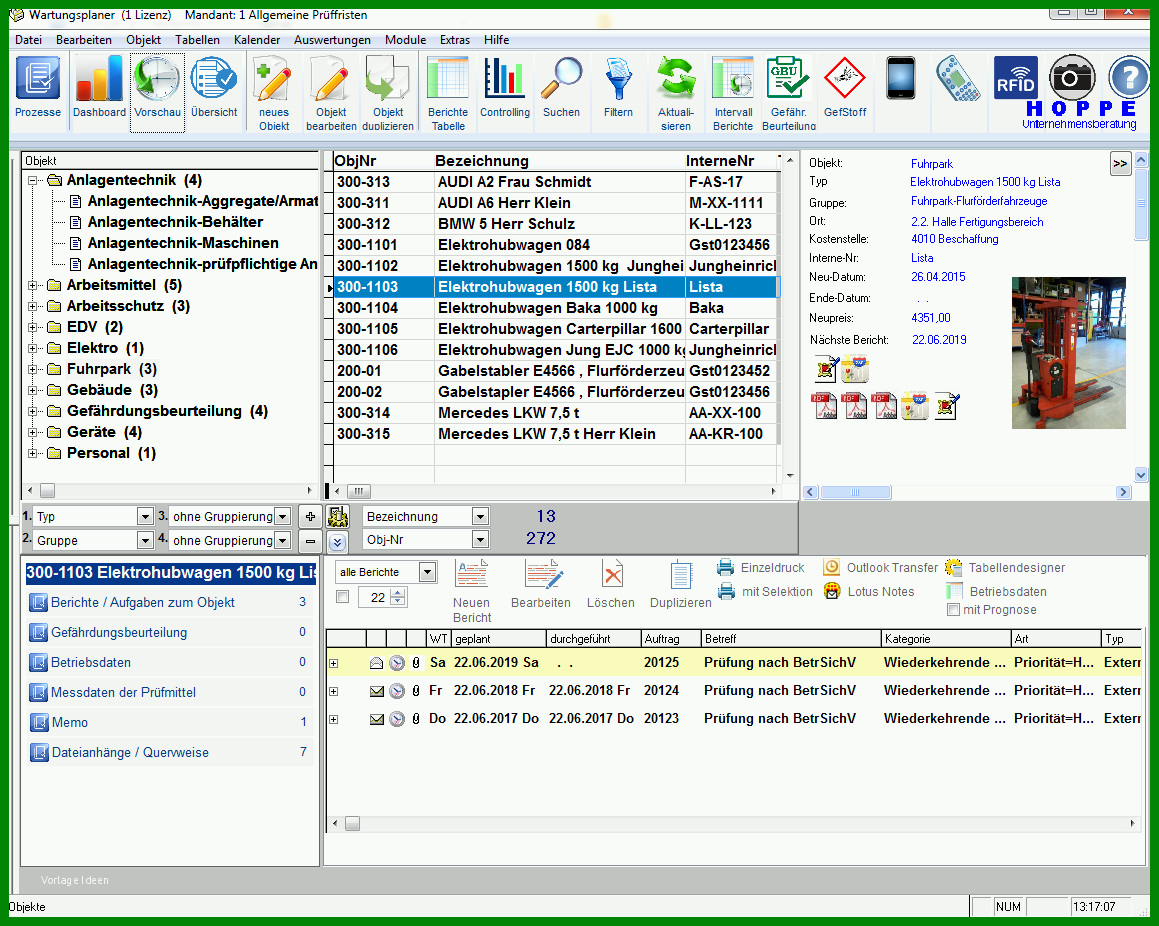The width and height of the screenshot is (1159, 926).
Task: Click the smartphone toolbar icon
Action: point(901,78)
